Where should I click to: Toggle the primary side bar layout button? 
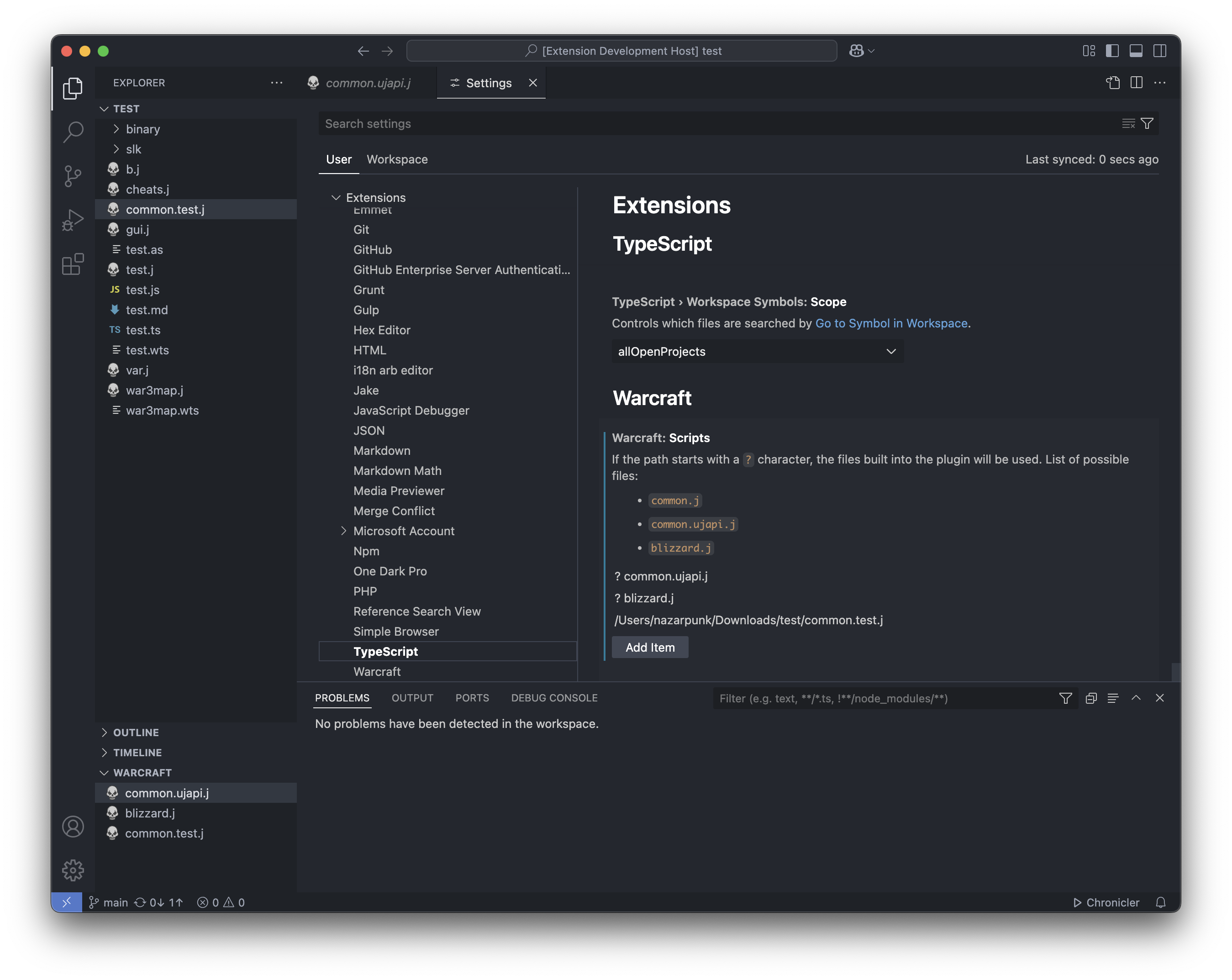[1112, 51]
